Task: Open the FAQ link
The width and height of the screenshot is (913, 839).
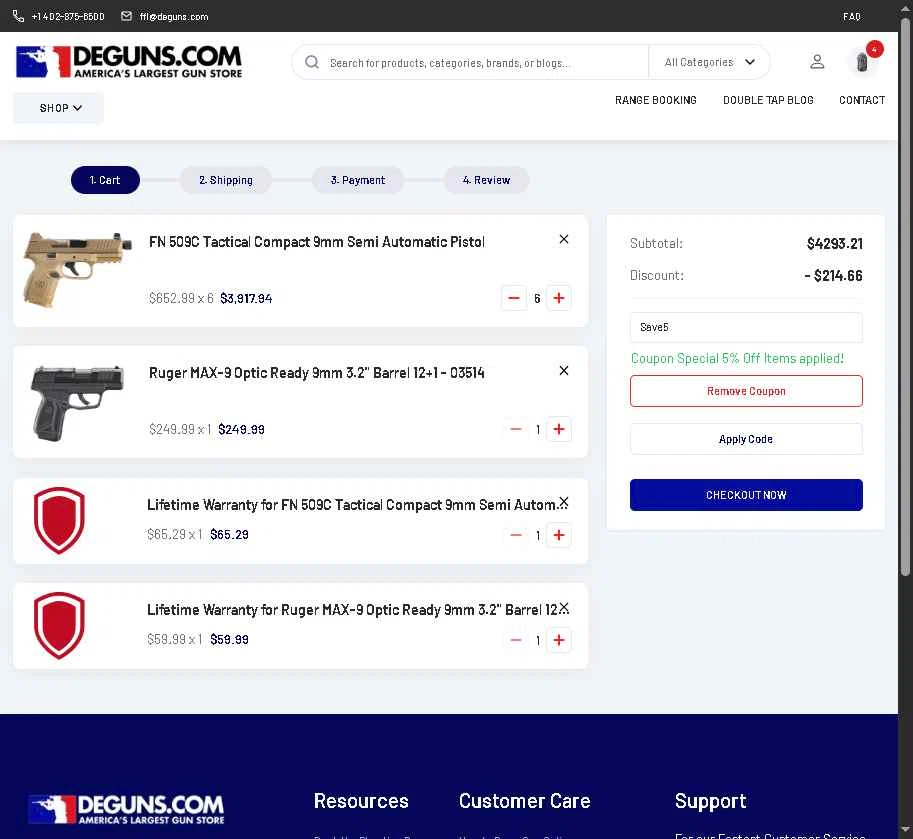Action: 851,17
